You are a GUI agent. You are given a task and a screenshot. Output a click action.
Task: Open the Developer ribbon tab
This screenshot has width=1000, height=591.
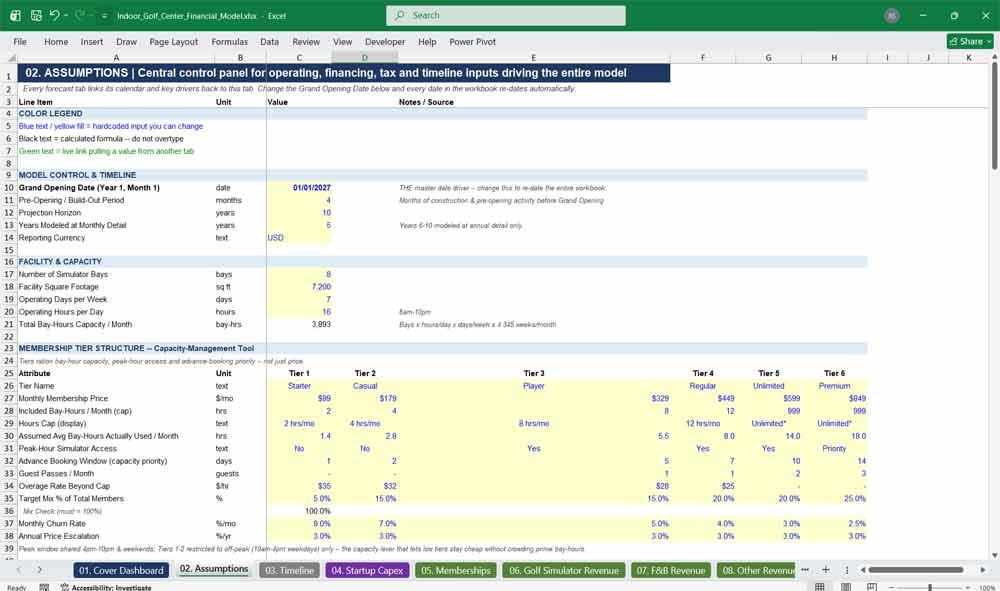385,41
